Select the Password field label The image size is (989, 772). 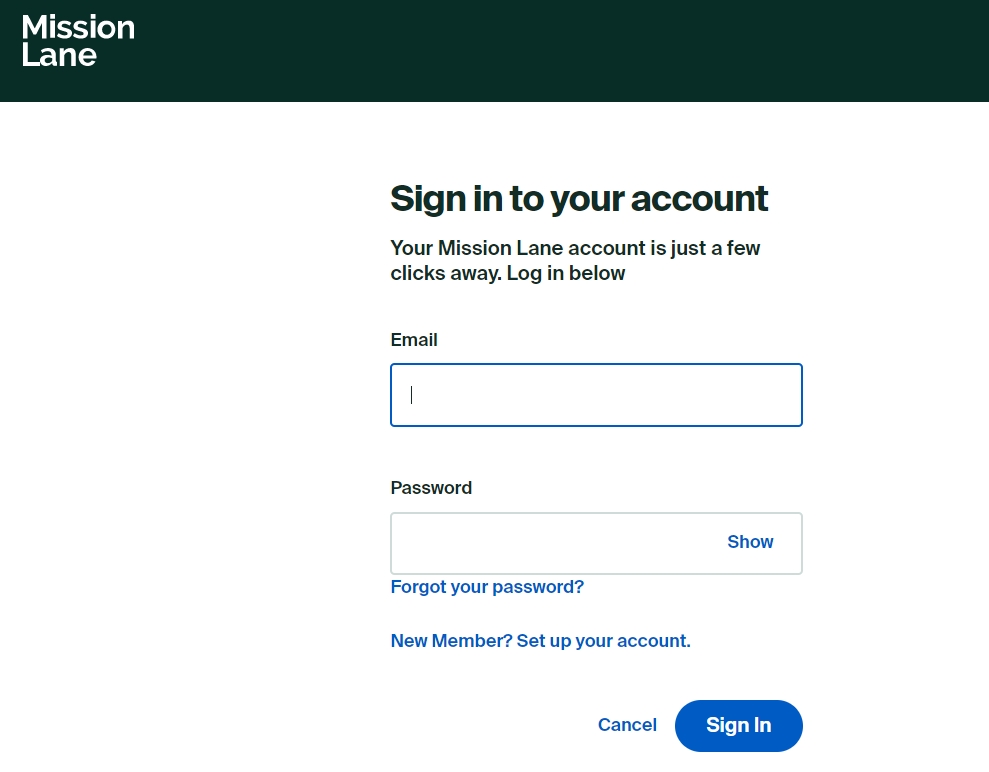431,488
